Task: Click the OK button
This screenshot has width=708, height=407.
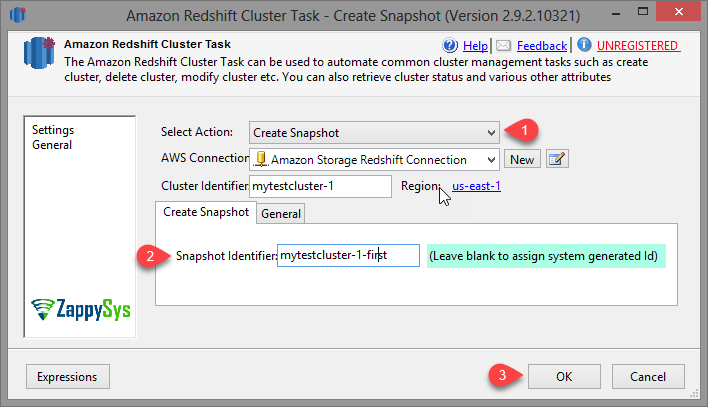Action: coord(564,376)
